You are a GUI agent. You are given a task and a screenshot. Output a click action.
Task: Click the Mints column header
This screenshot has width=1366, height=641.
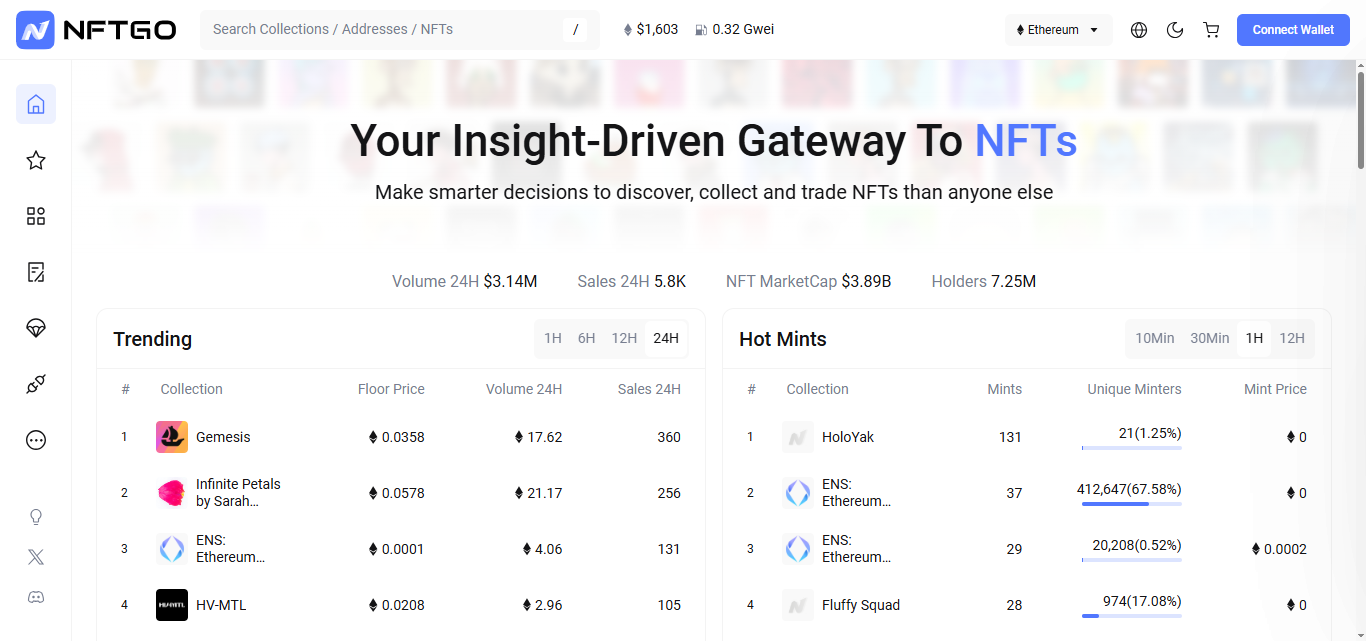click(x=1004, y=389)
